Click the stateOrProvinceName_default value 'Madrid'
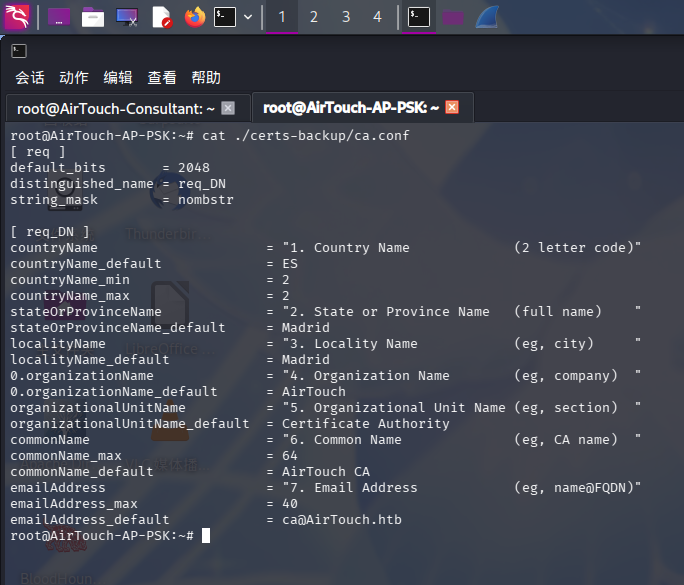The width and height of the screenshot is (684, 585). click(306, 328)
